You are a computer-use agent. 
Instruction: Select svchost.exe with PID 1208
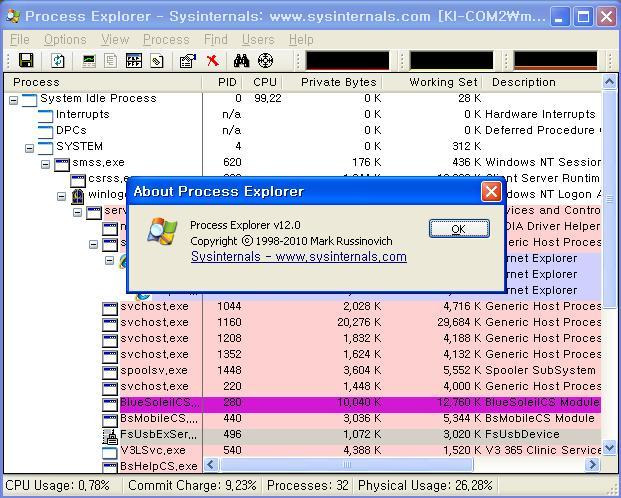pos(303,338)
